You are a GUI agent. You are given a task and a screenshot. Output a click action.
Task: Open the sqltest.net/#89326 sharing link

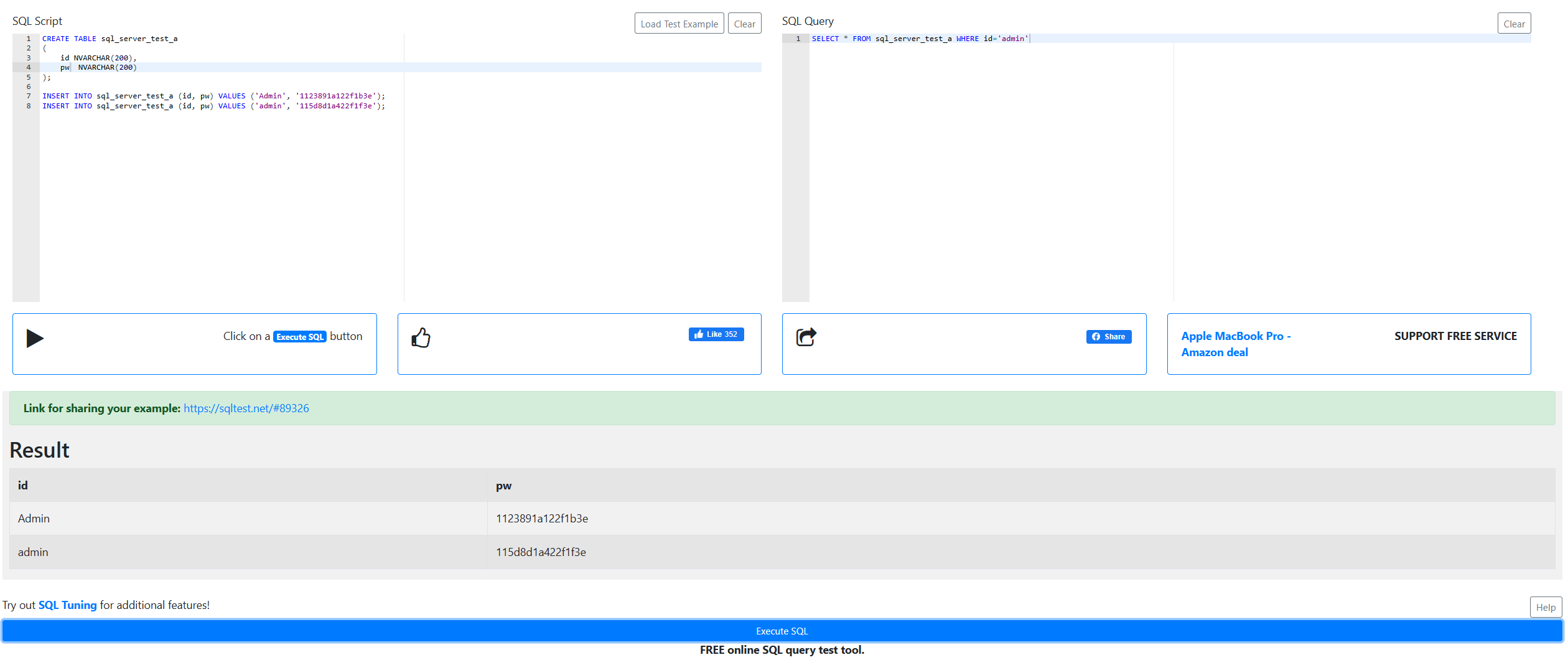(x=246, y=408)
